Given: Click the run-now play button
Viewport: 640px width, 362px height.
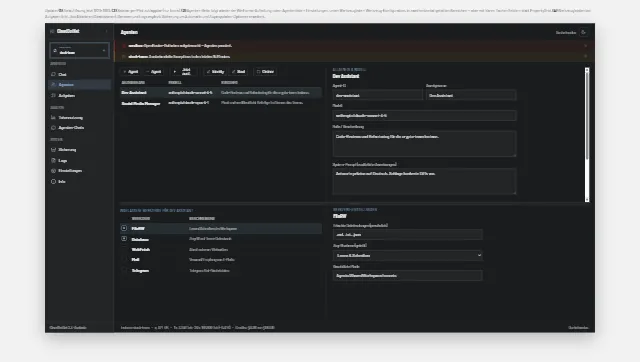Looking at the screenshot, I should (x=183, y=71).
